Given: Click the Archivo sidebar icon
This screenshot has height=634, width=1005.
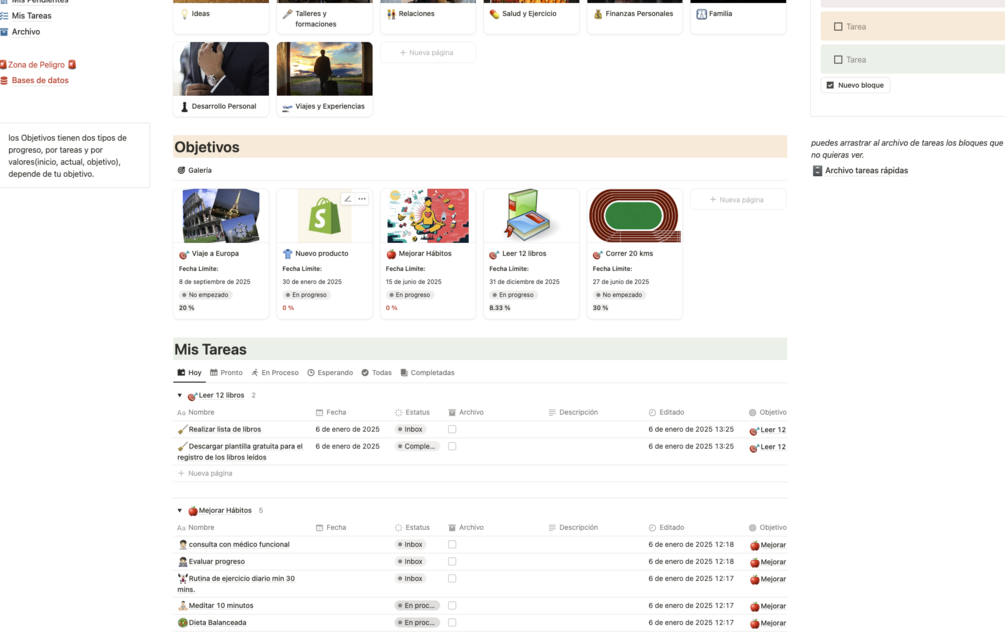Looking at the screenshot, I should tap(4, 32).
